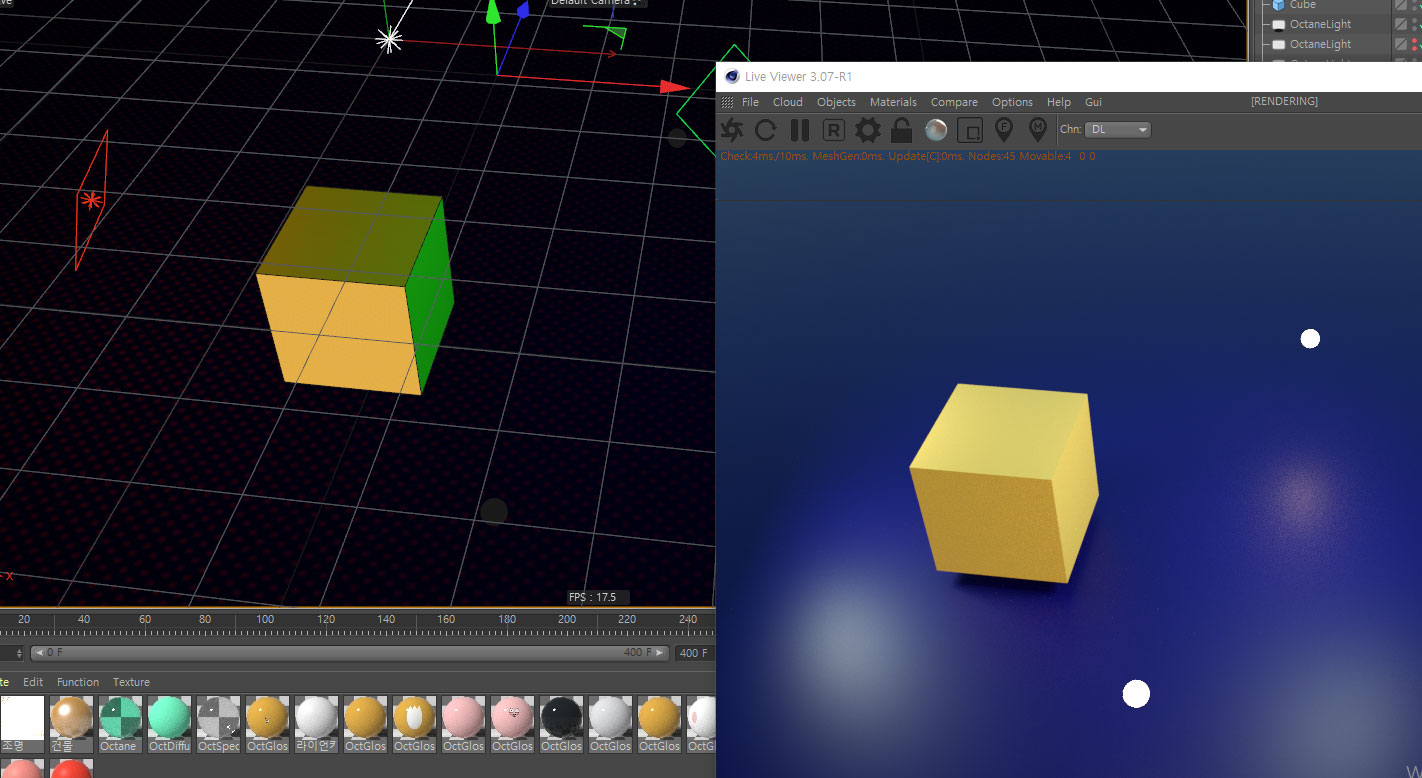Send scene and restart render in Live Viewer

tap(732, 130)
